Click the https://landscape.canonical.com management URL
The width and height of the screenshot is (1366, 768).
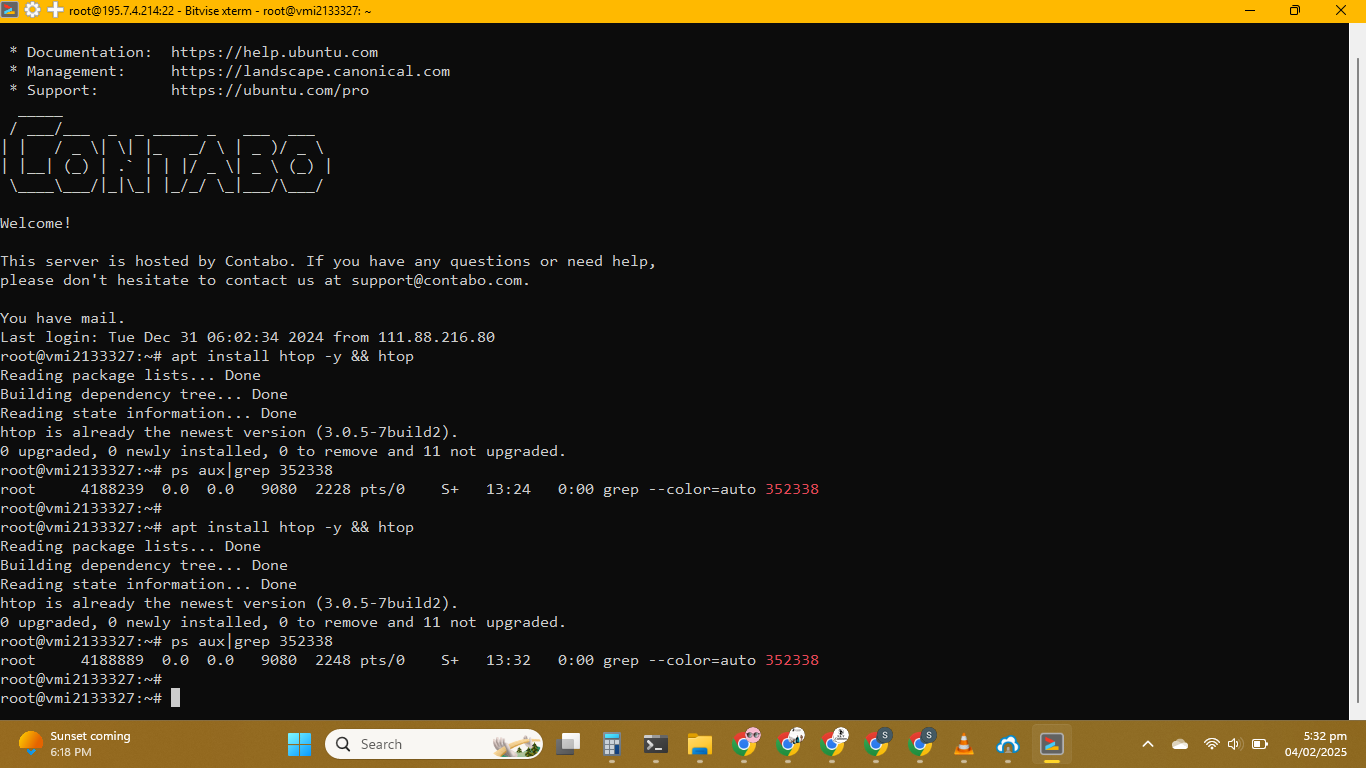pos(310,71)
